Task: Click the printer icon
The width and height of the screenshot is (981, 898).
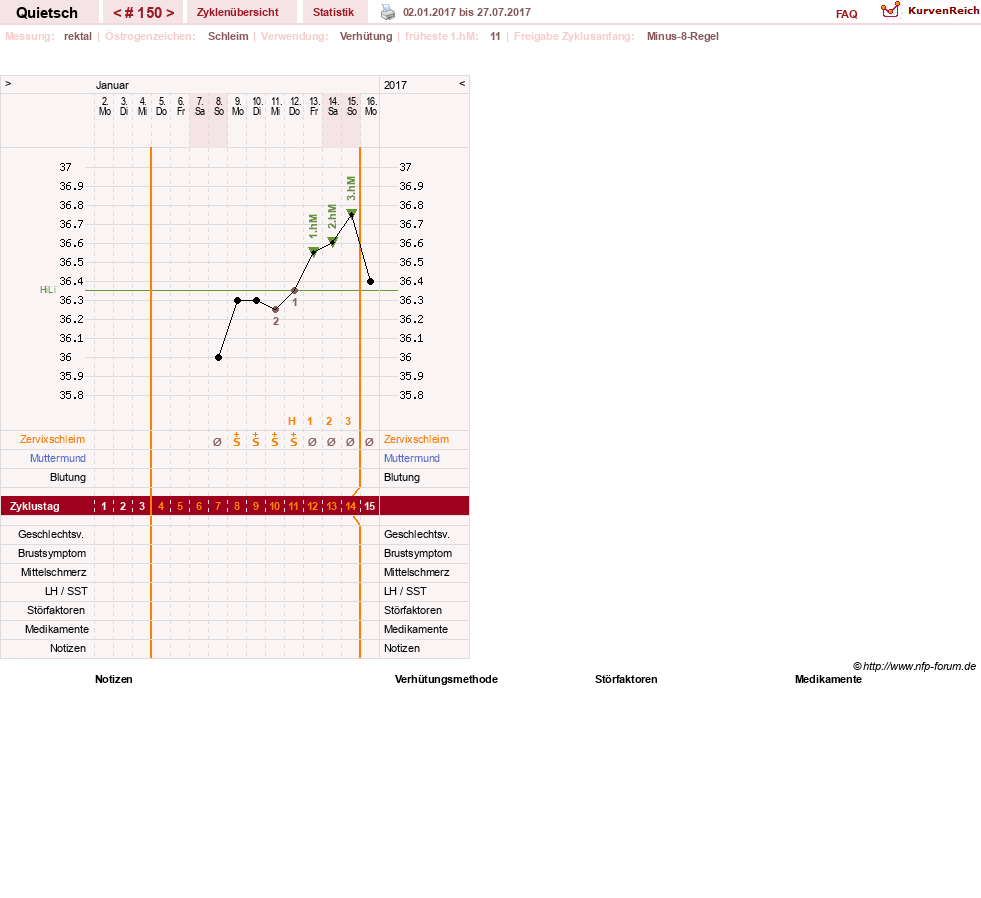Action: point(388,12)
